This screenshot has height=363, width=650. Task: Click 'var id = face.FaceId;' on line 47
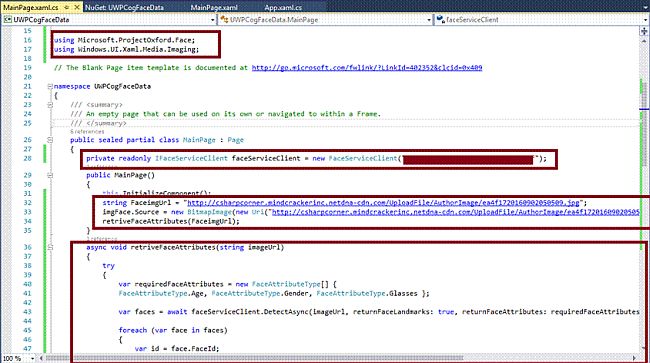click(x=177, y=348)
